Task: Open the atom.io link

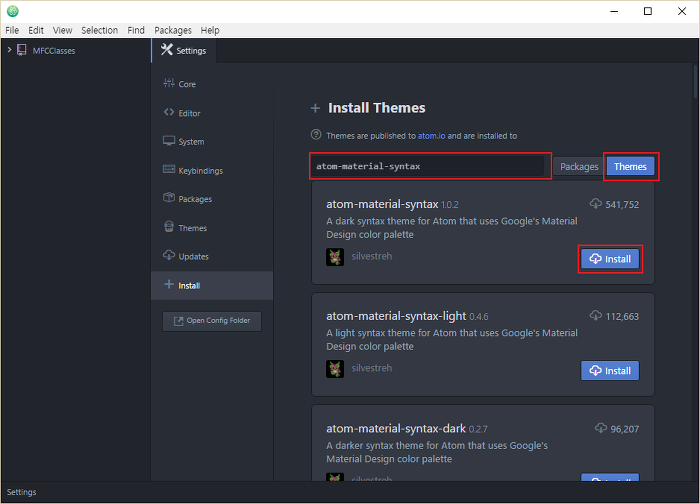Action: 431,136
